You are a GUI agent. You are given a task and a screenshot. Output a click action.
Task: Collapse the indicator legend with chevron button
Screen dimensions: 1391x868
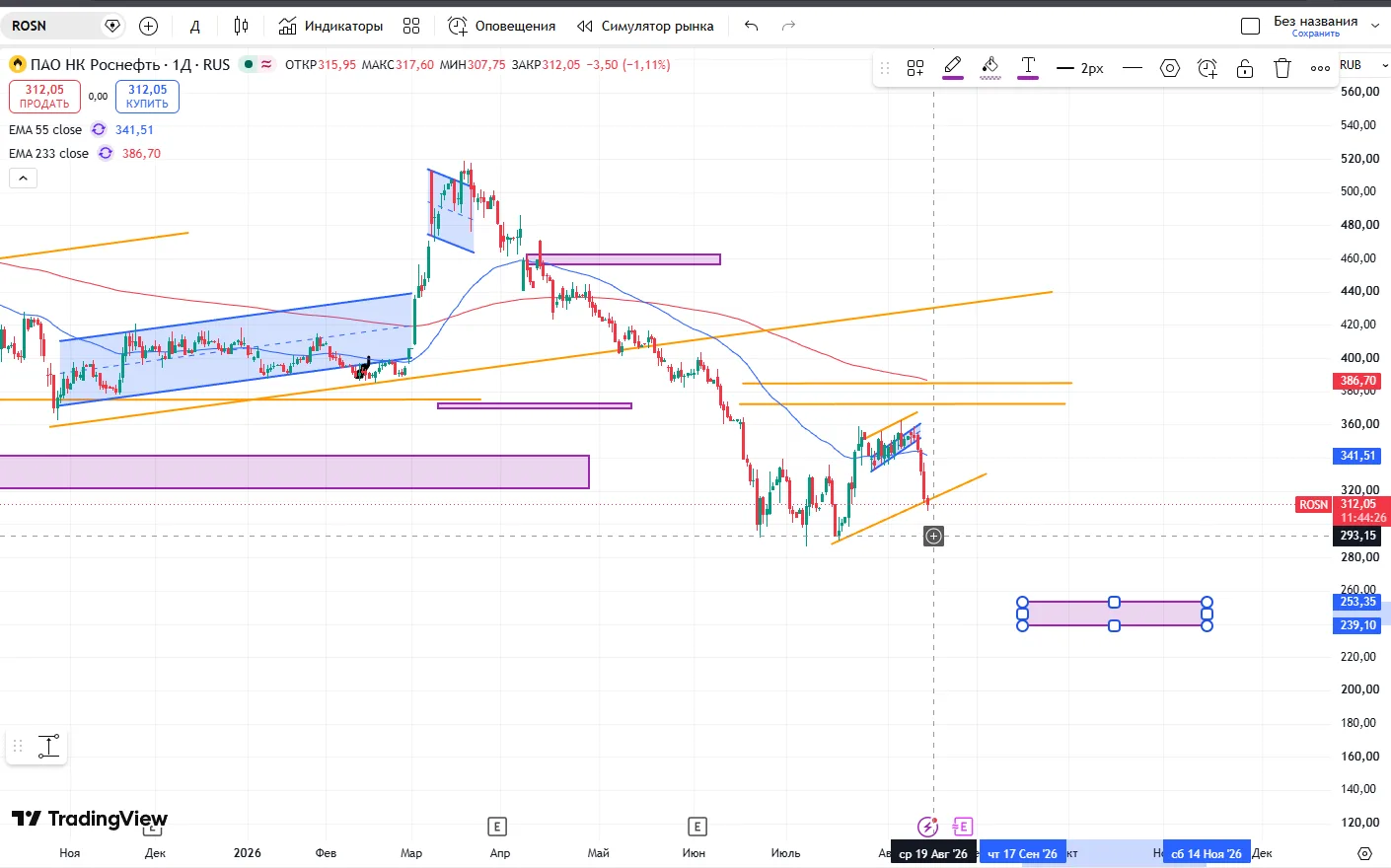pyautogui.click(x=23, y=179)
